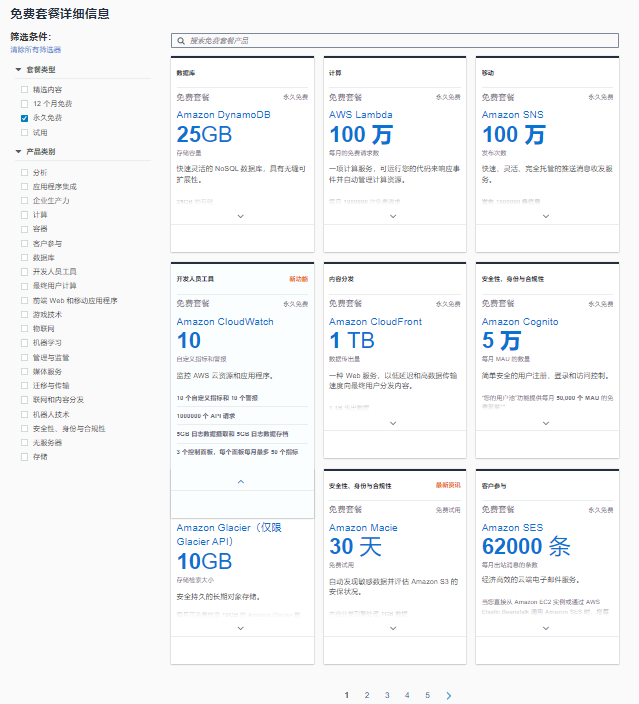639x704 pixels.
Task: Collapse the Amazon CloudWatch card details
Action: [241, 482]
